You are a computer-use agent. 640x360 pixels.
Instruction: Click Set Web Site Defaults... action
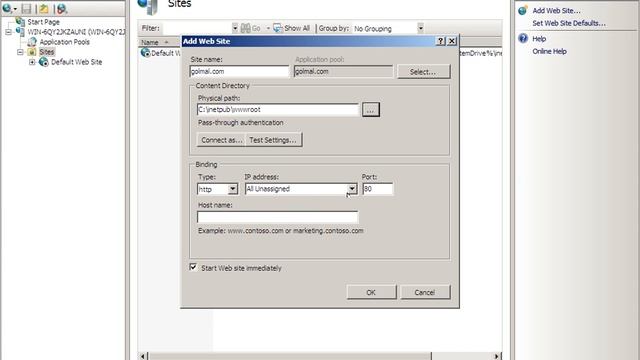click(569, 23)
